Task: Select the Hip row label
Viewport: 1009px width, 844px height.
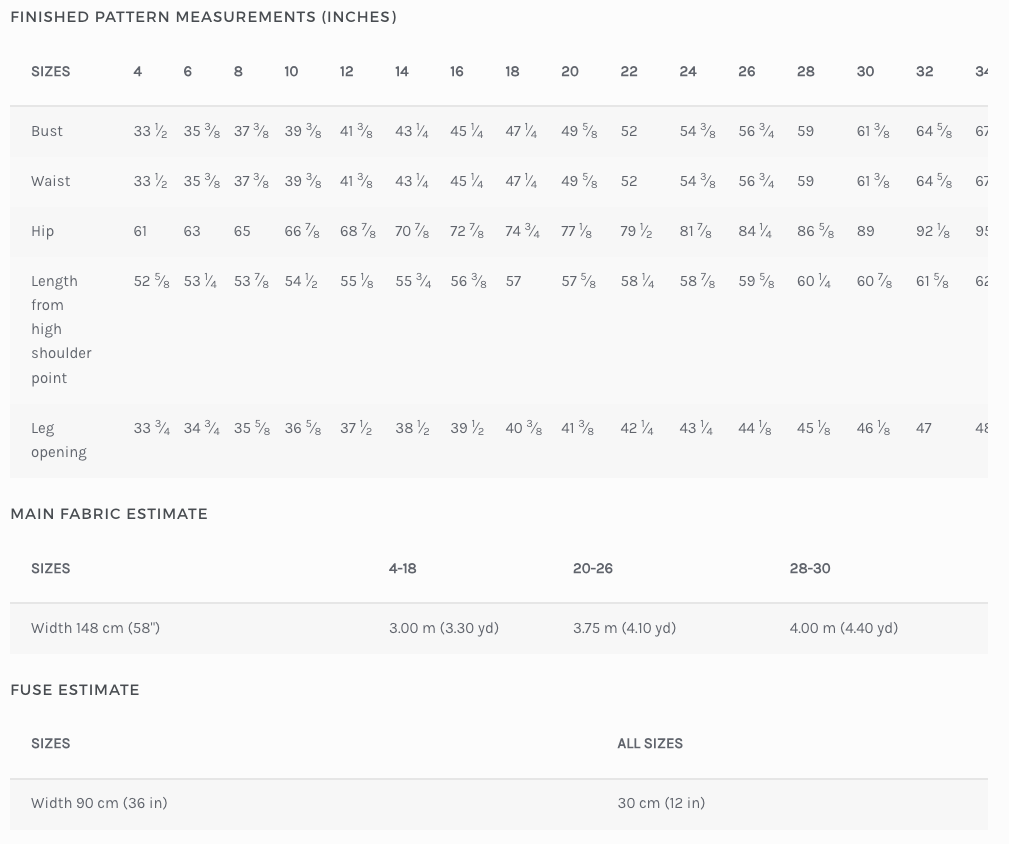Action: tap(43, 231)
